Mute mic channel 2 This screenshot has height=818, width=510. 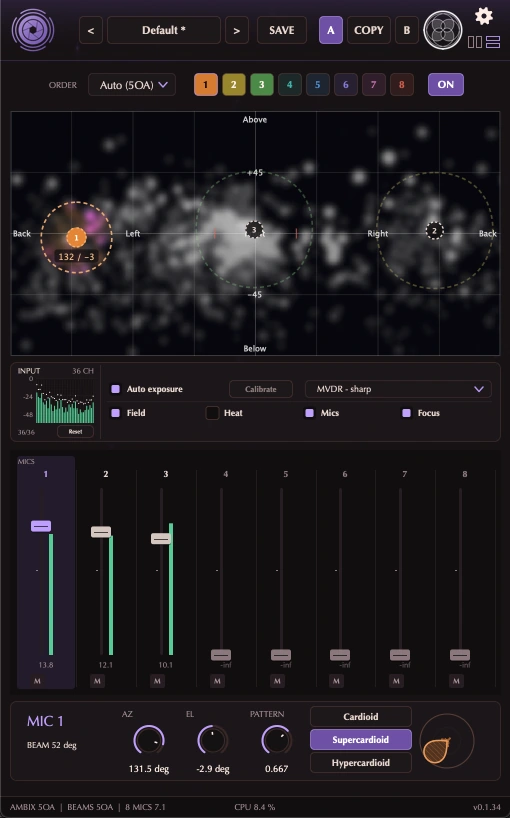pos(98,681)
